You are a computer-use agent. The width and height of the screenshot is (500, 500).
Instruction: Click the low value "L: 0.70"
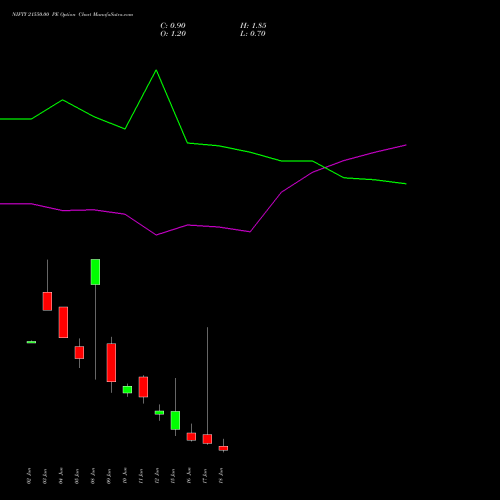[253, 34]
